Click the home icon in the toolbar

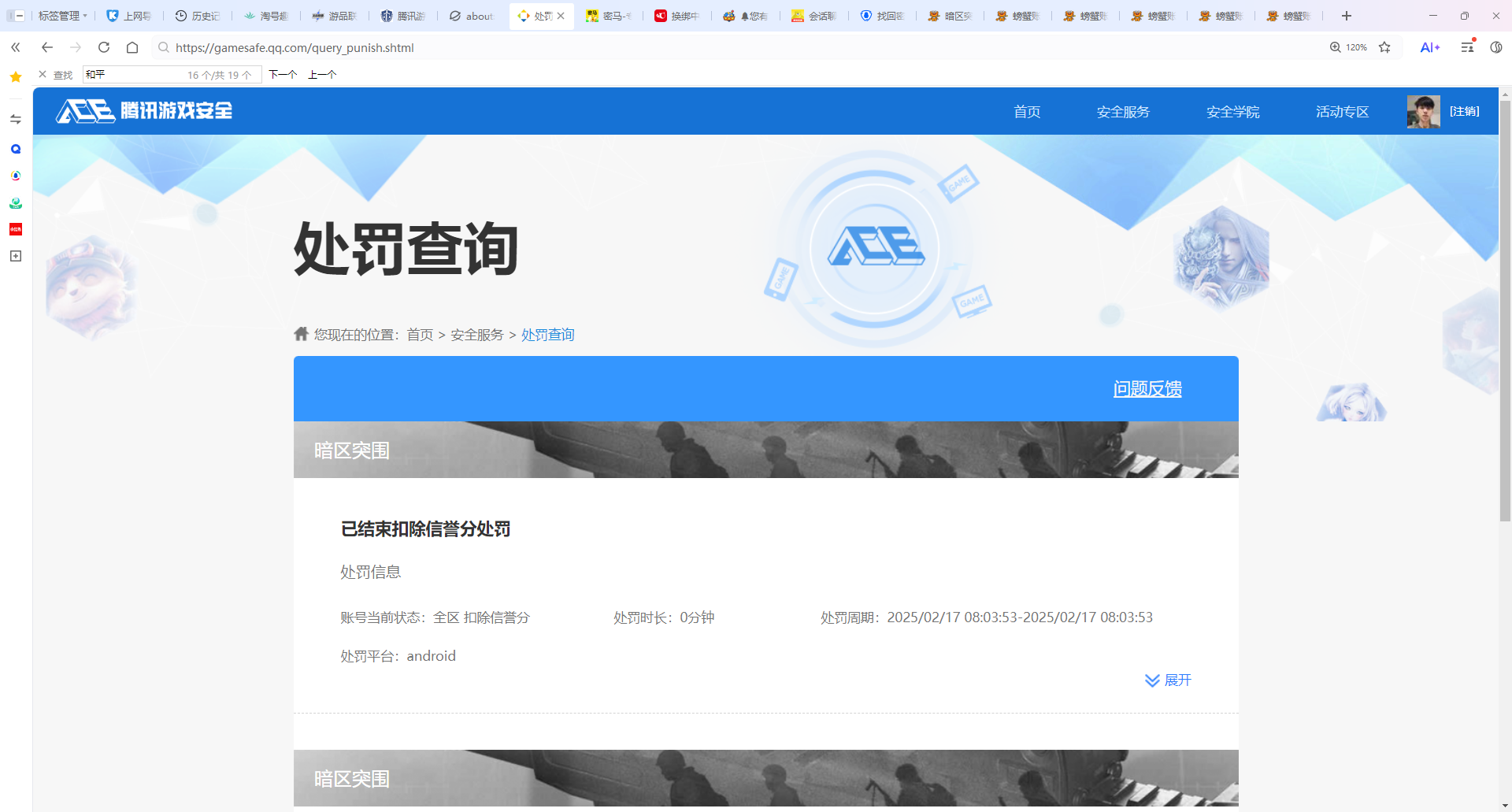pyautogui.click(x=132, y=47)
